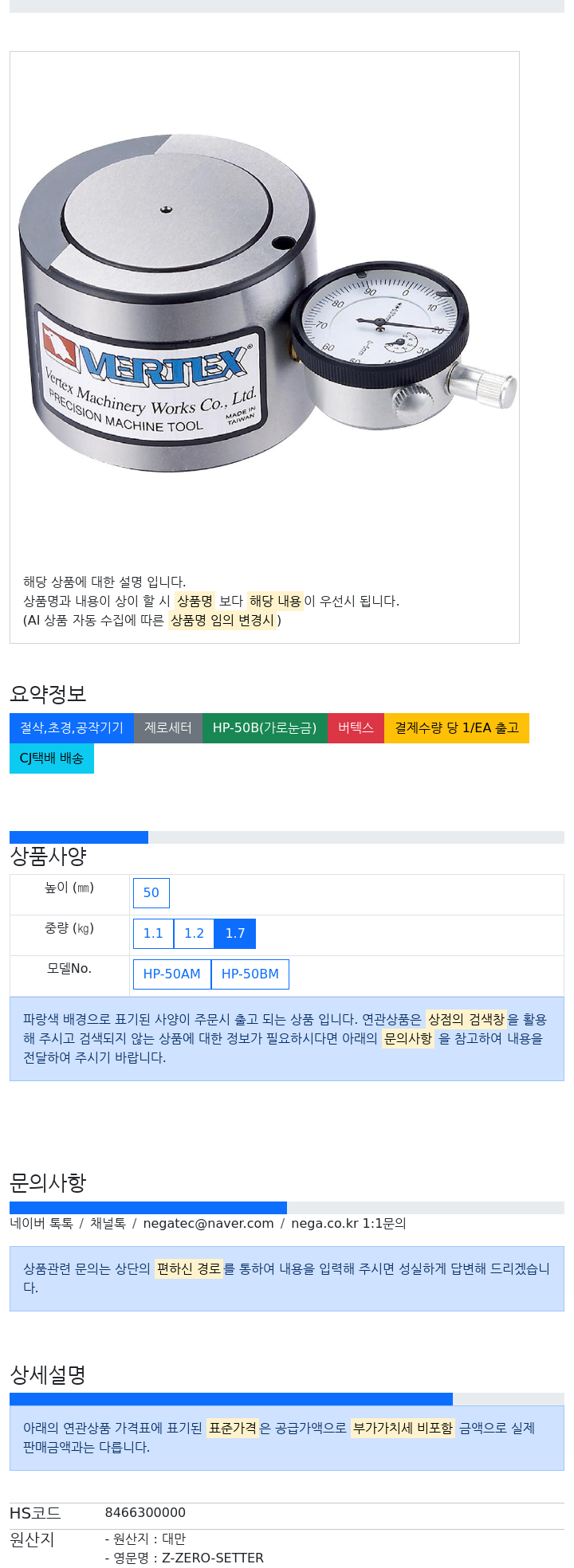Open nega.co.kr 1:1문의 link
Viewport: 574px width, 1568px height.
pos(348,1224)
